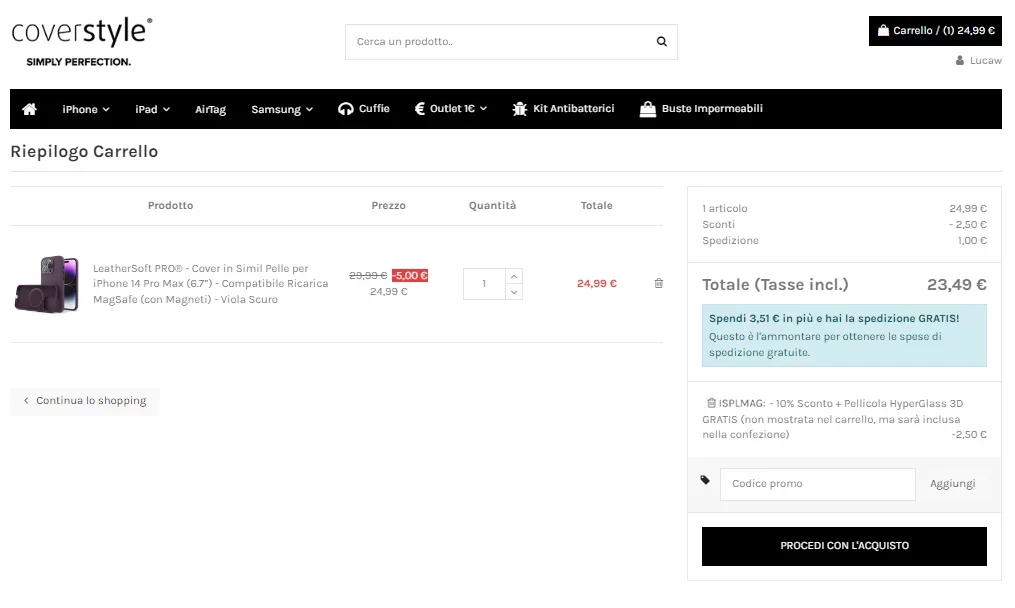Click the coverstyle logo

point(82,42)
